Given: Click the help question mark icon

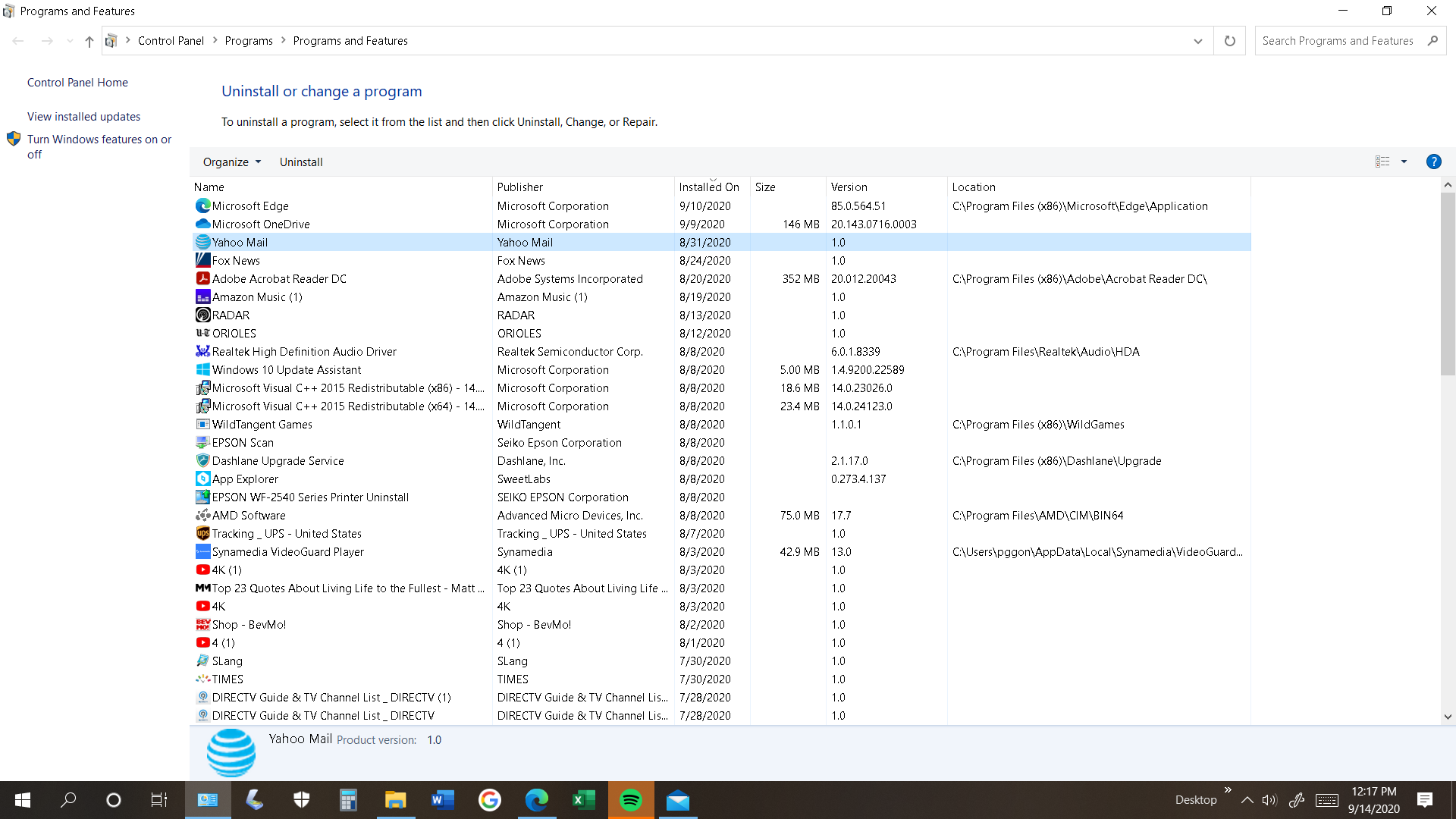Looking at the screenshot, I should [x=1433, y=162].
